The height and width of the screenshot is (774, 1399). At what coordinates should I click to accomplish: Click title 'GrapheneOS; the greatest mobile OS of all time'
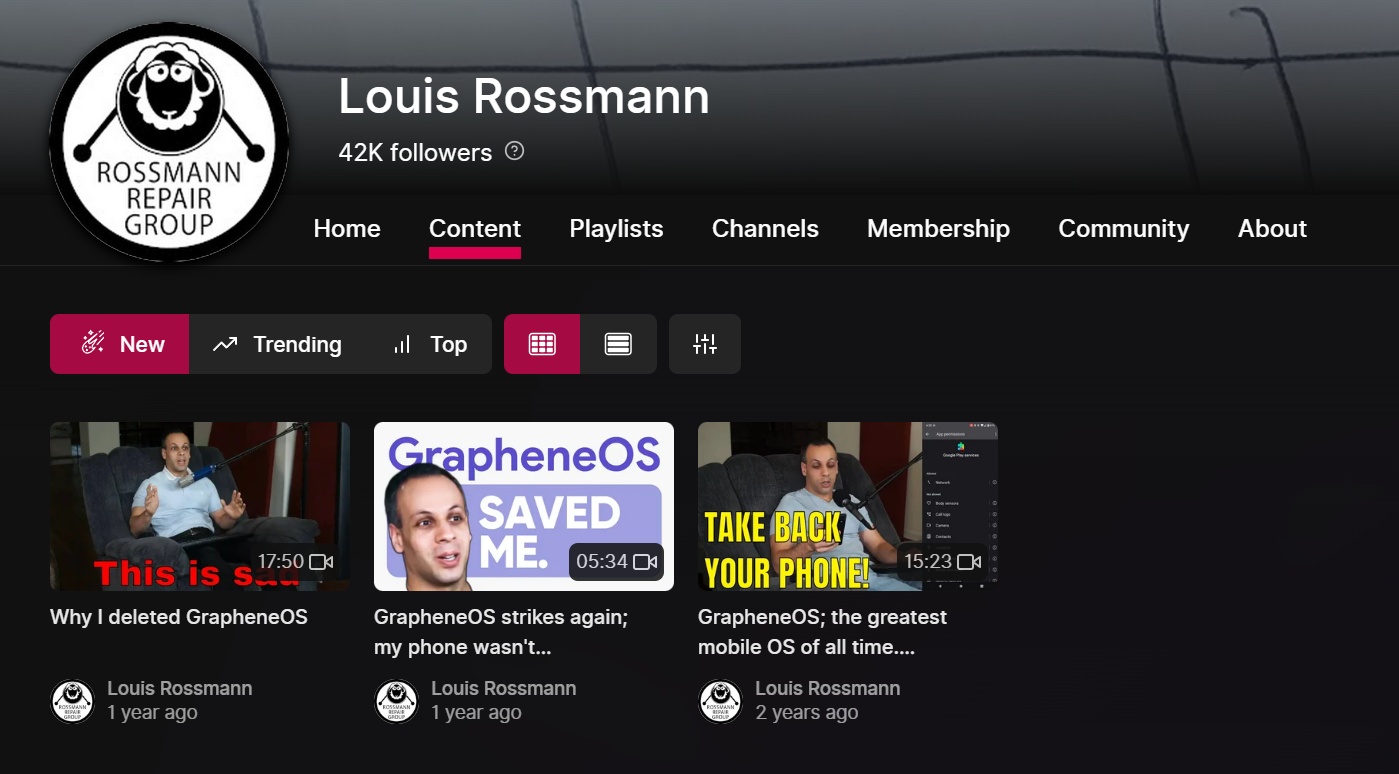(822, 632)
